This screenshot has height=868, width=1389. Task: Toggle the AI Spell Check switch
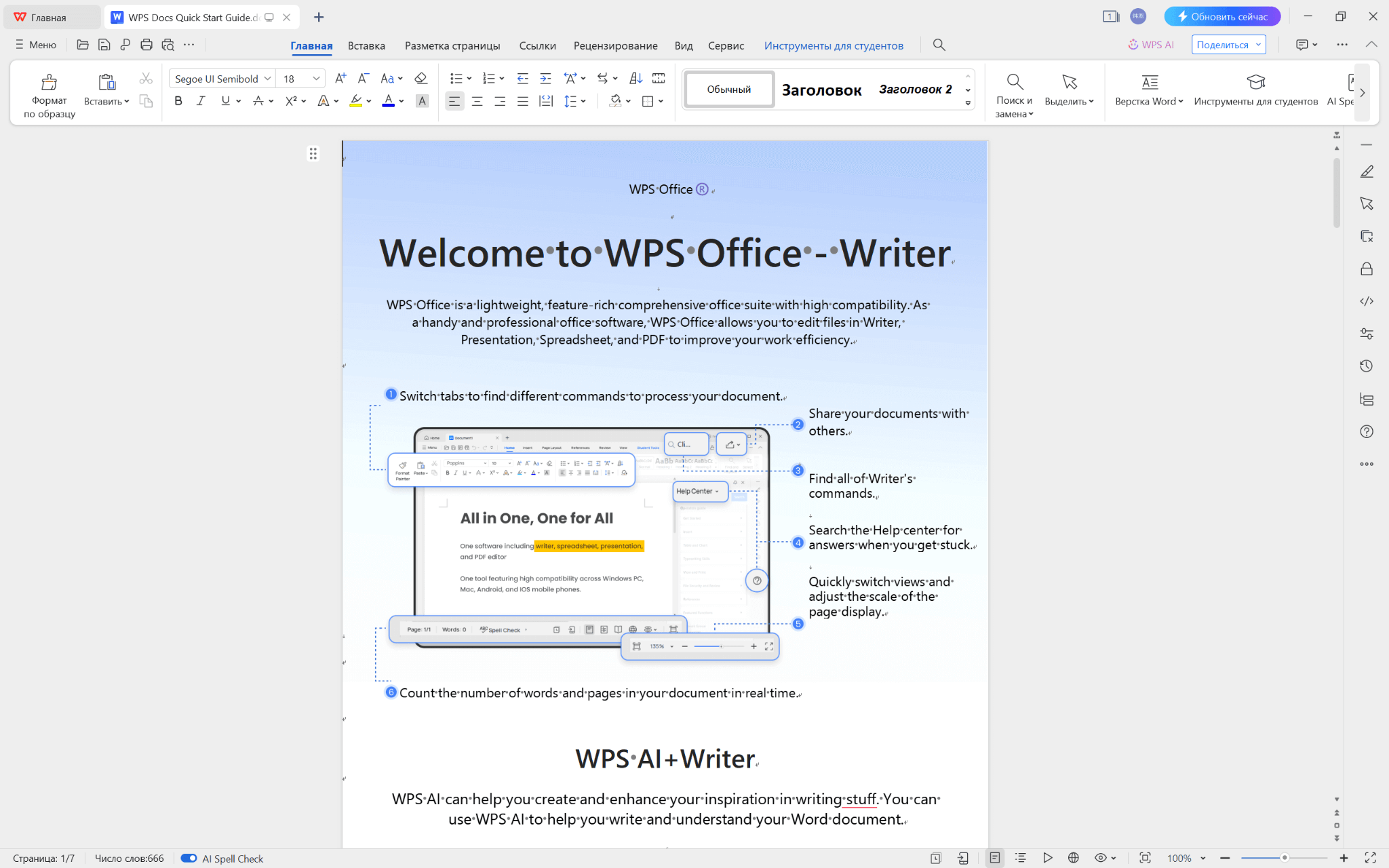point(189,859)
